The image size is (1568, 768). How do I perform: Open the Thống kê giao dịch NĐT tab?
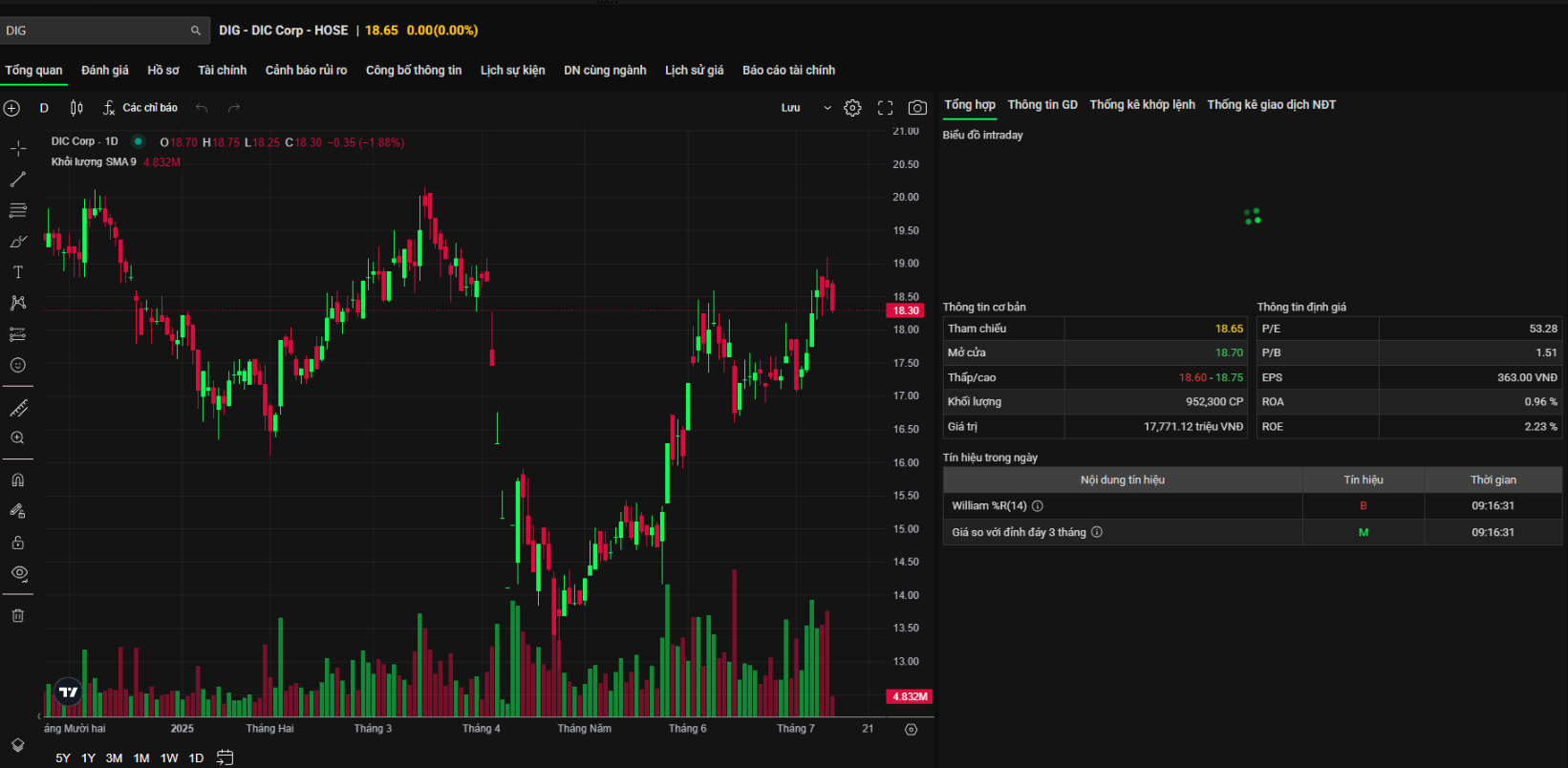(1271, 105)
